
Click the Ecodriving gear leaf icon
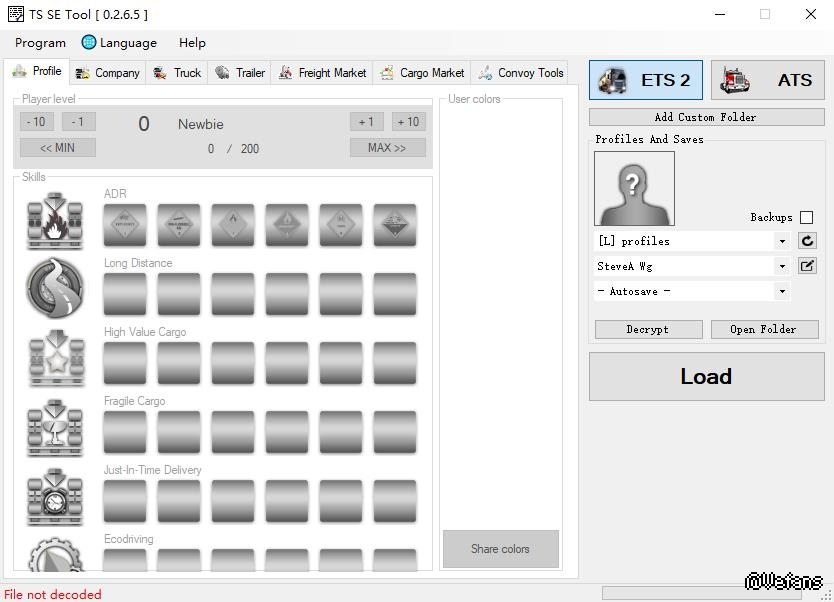pos(55,554)
